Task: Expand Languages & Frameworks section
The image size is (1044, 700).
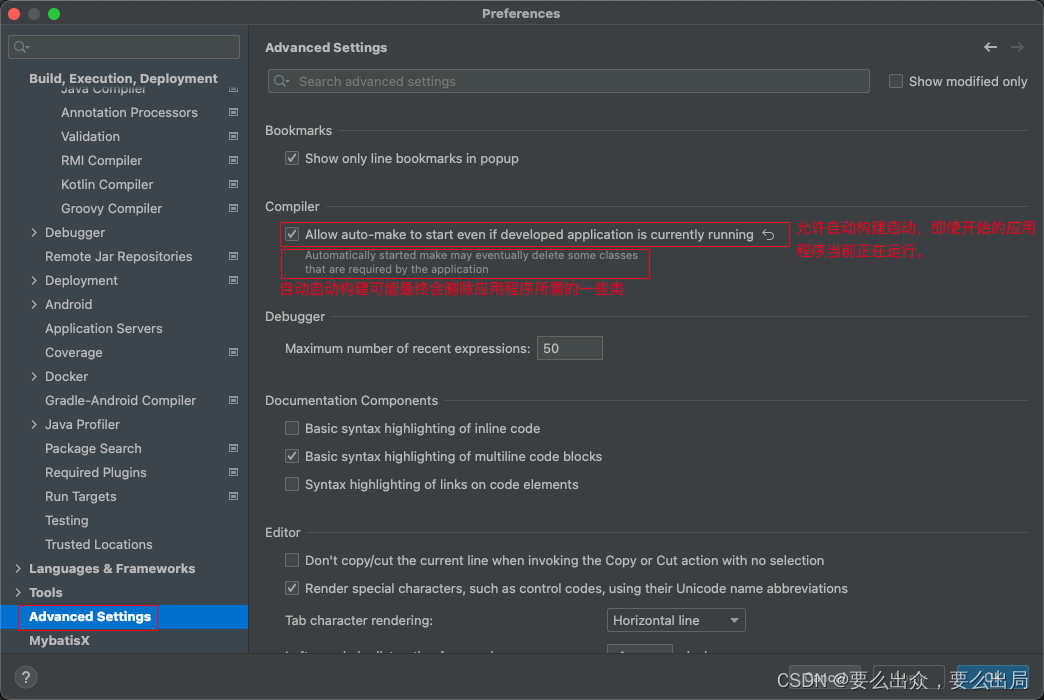Action: point(18,568)
